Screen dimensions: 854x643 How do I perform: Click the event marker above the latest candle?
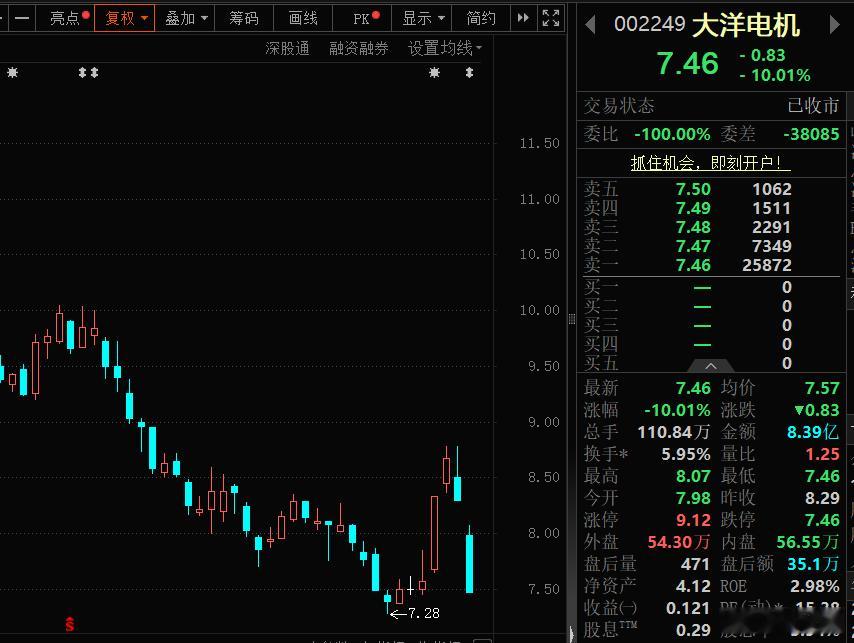click(x=469, y=72)
